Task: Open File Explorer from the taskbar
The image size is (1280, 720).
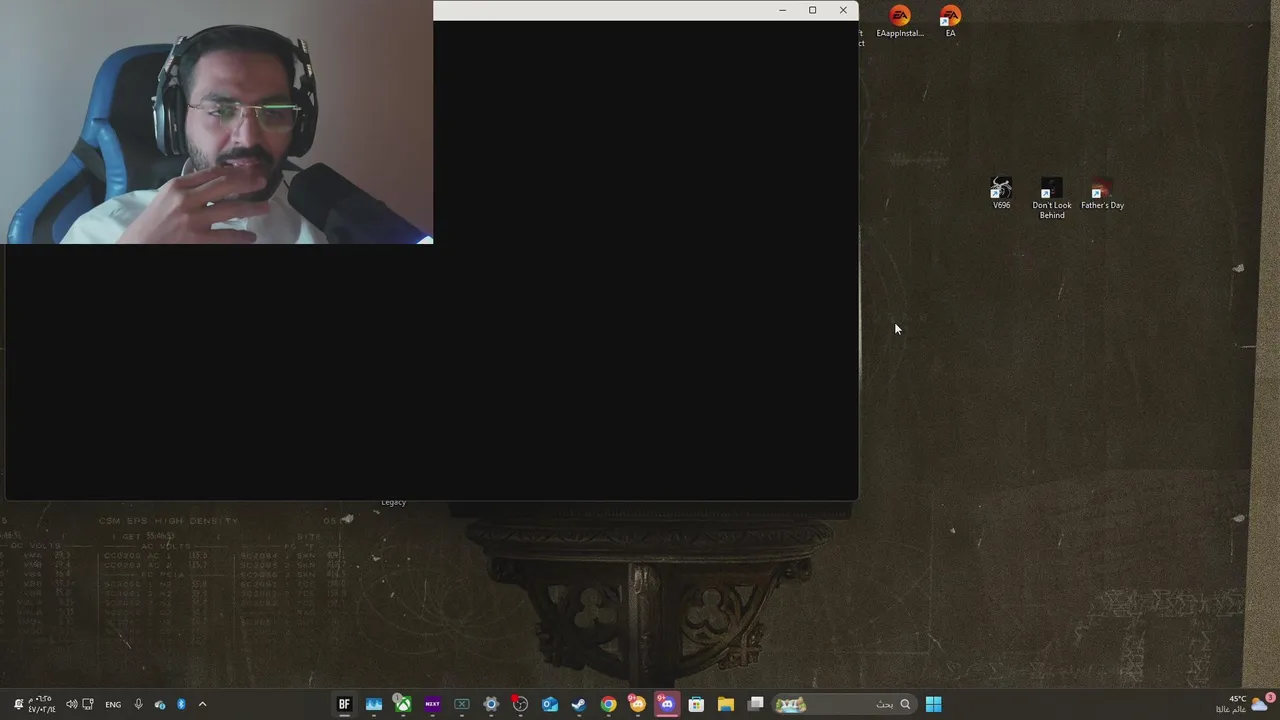Action: [x=726, y=704]
